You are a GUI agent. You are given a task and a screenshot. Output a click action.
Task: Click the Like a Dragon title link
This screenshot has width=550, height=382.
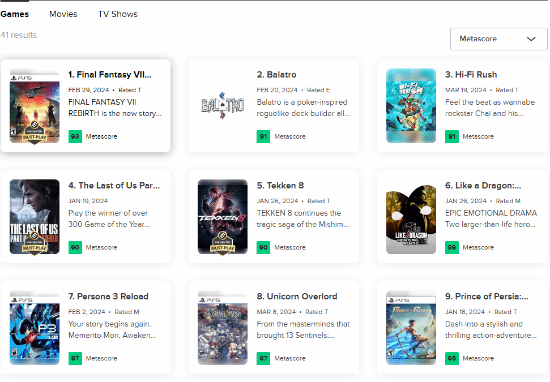pyautogui.click(x=483, y=185)
